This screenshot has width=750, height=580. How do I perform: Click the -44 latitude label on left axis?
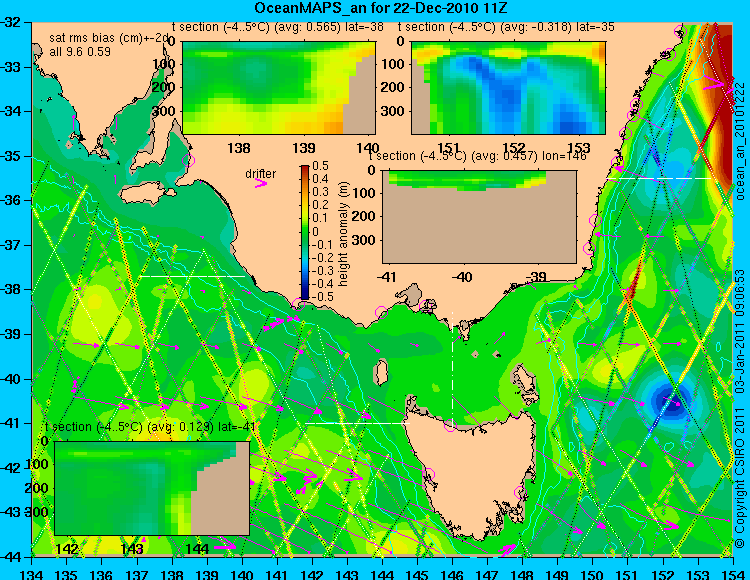coord(11,557)
